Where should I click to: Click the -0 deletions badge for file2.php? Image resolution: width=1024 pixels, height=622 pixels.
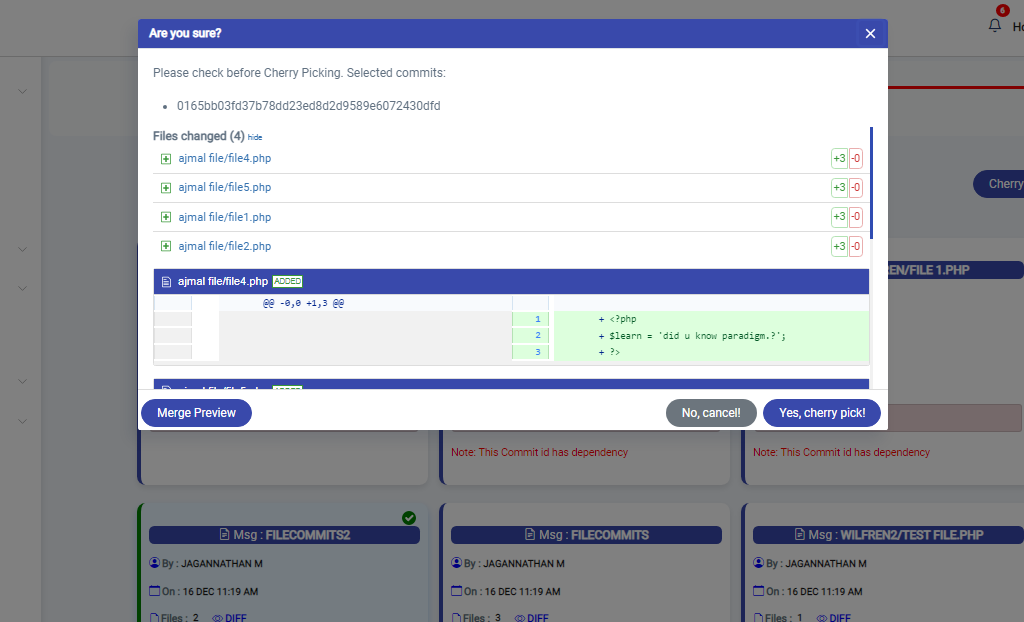point(856,246)
